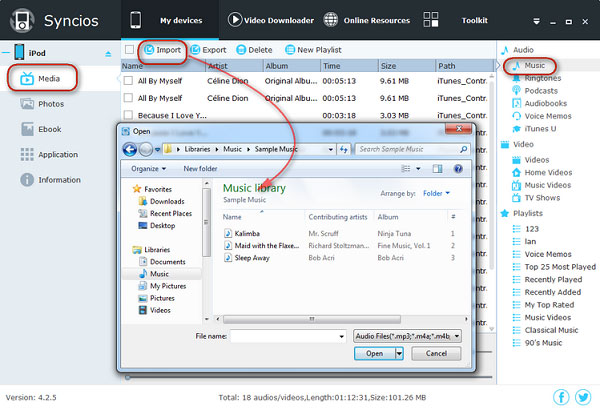
Task: Eject the iPod device
Action: pos(108,54)
